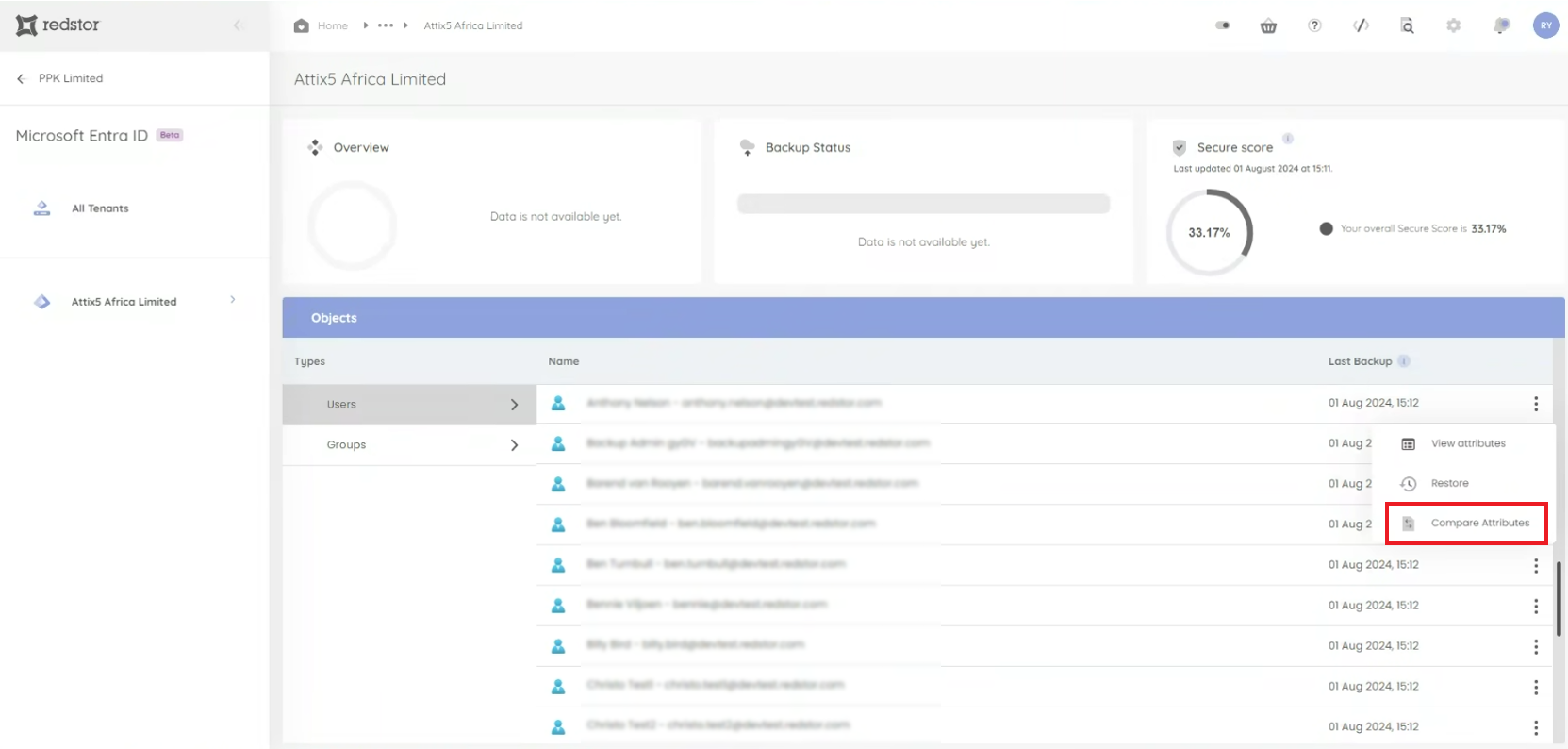
Task: Expand the Groups type chevron
Action: pos(514,445)
